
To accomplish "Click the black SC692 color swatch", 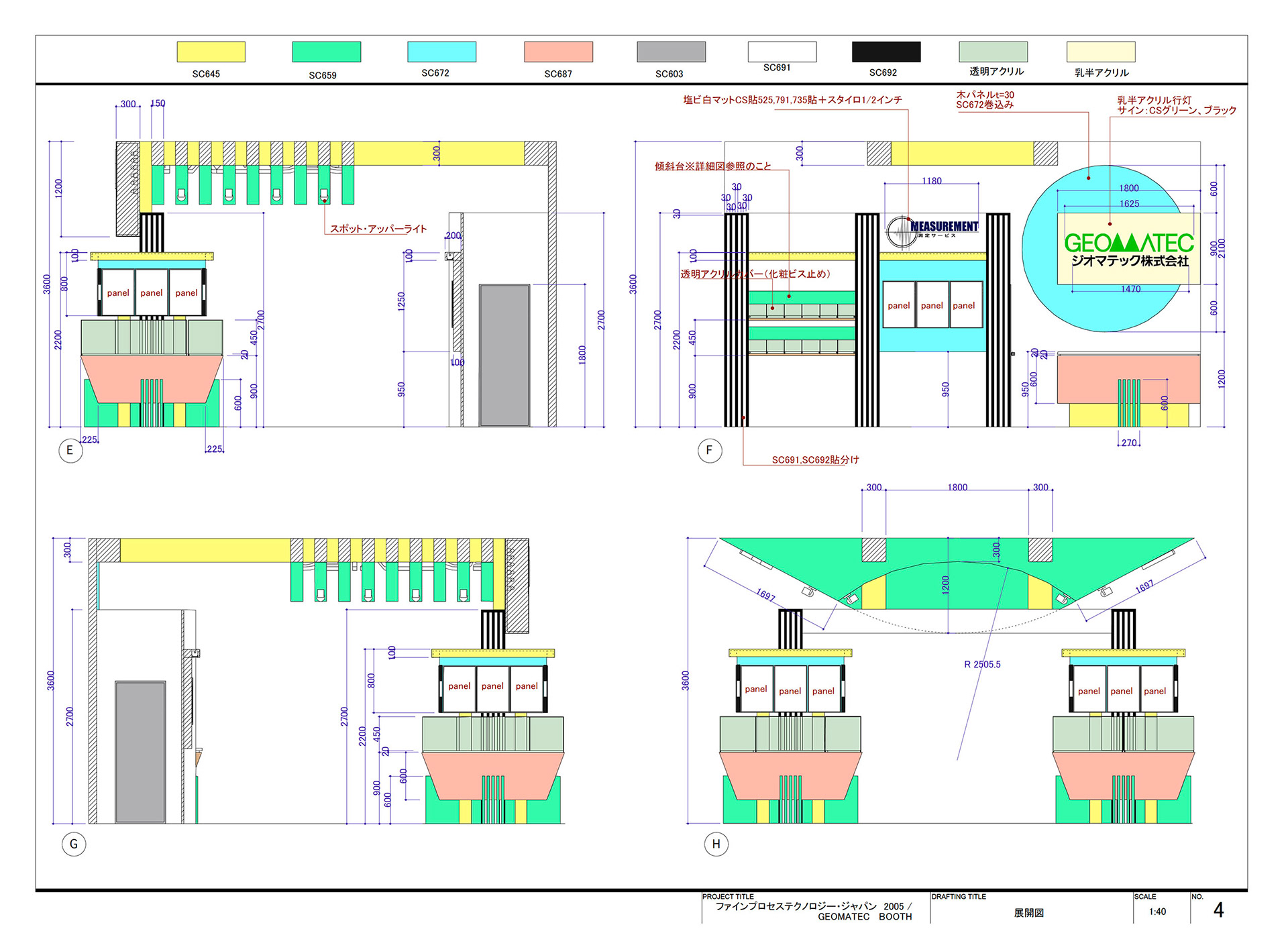I will coord(886,52).
